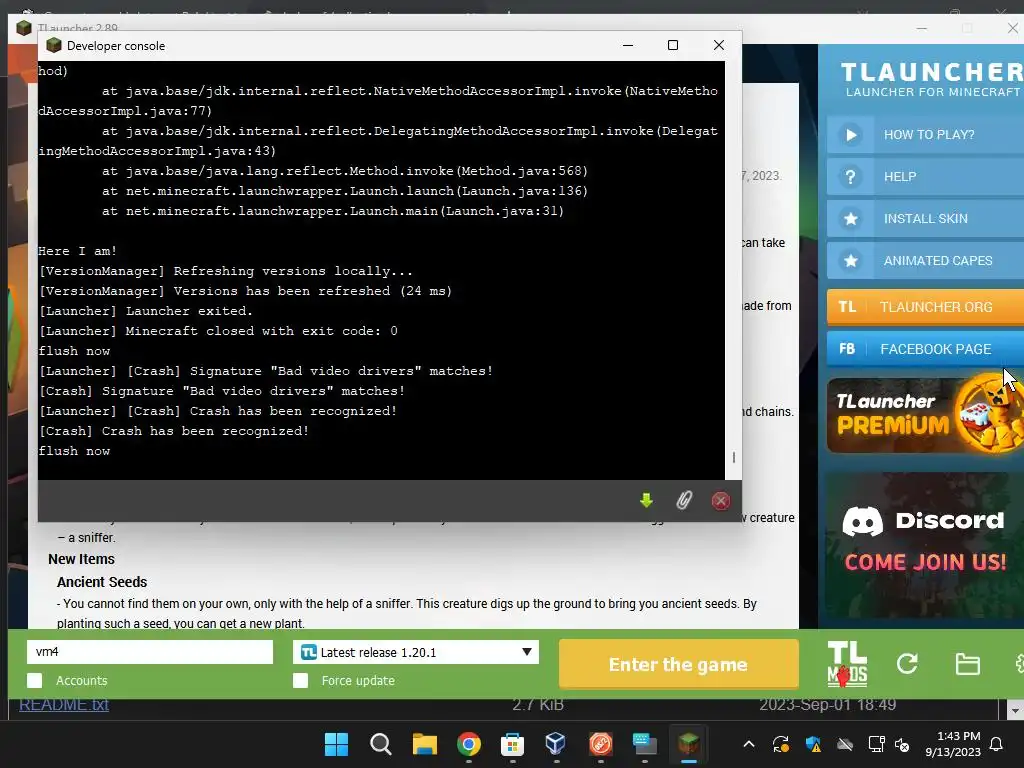The image size is (1024, 768).
Task: Click the username field containing vm4
Action: (x=150, y=652)
